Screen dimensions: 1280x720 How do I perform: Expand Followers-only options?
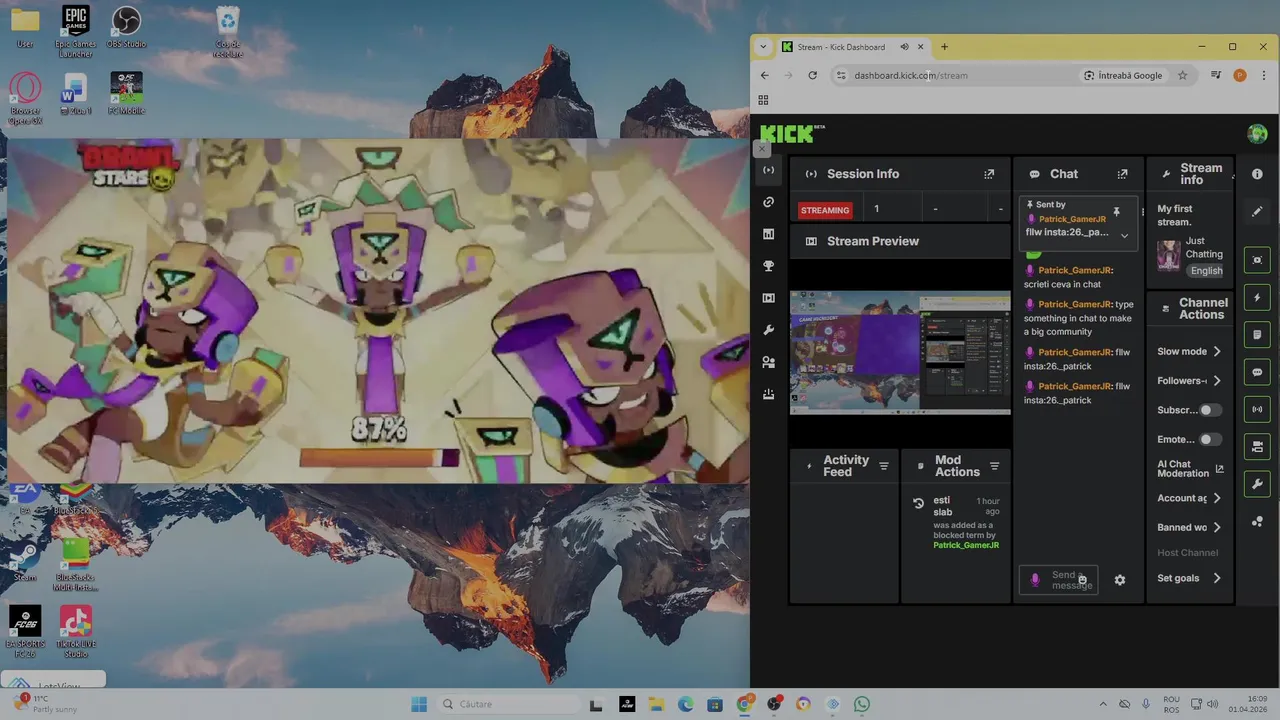pos(1217,380)
